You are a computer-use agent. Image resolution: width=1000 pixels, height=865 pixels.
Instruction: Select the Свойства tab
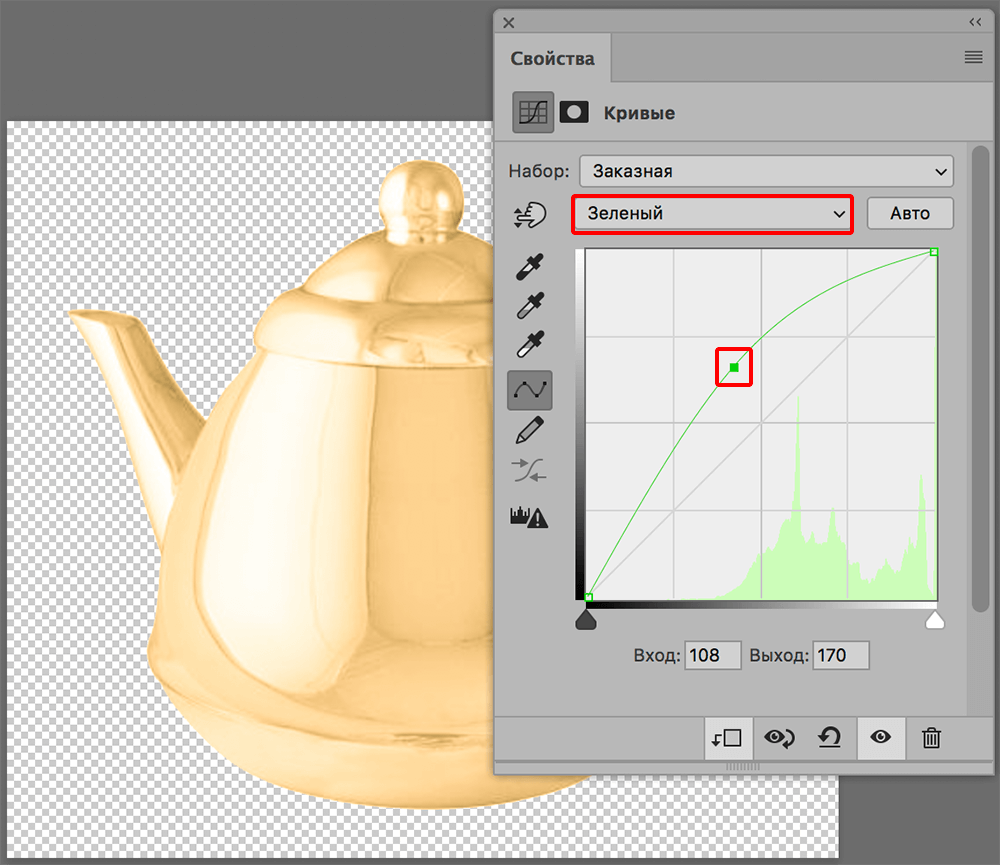tap(552, 58)
